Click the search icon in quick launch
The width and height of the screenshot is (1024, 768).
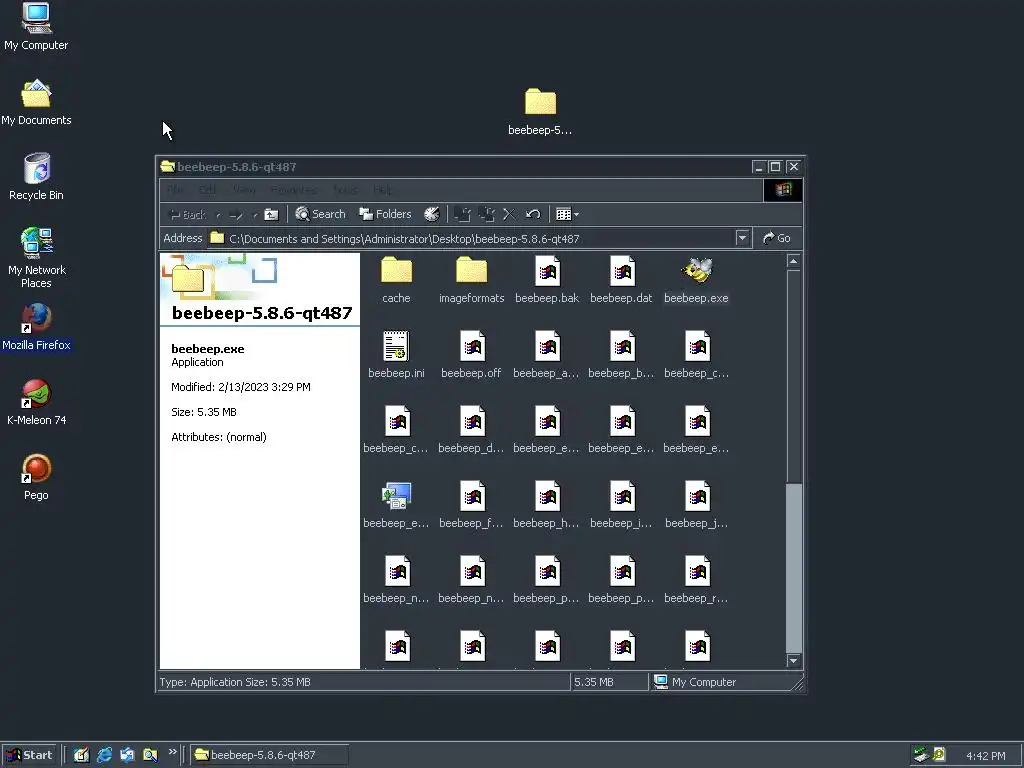150,755
